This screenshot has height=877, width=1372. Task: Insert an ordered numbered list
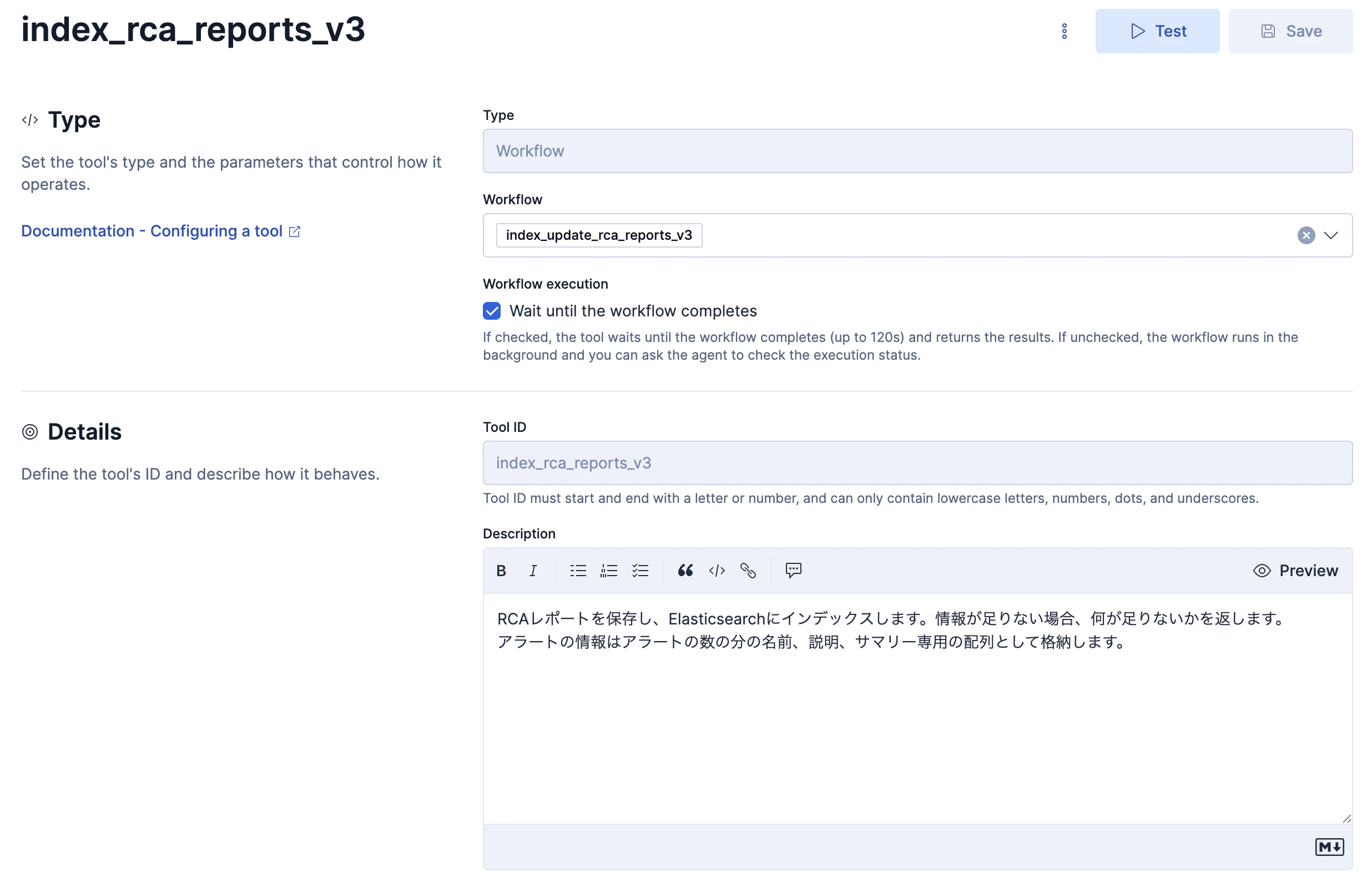coord(608,571)
